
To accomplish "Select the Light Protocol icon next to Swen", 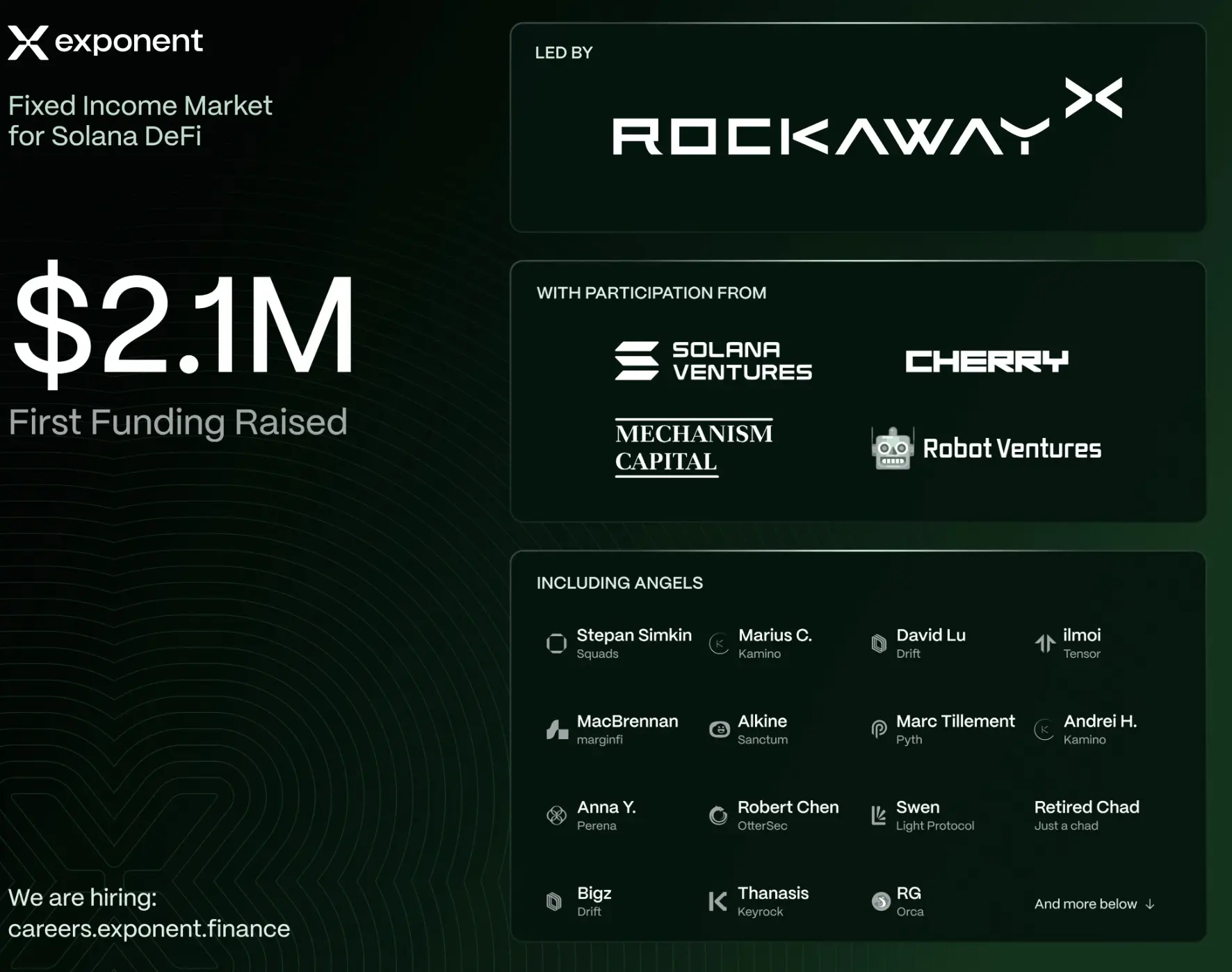I will tap(878, 815).
